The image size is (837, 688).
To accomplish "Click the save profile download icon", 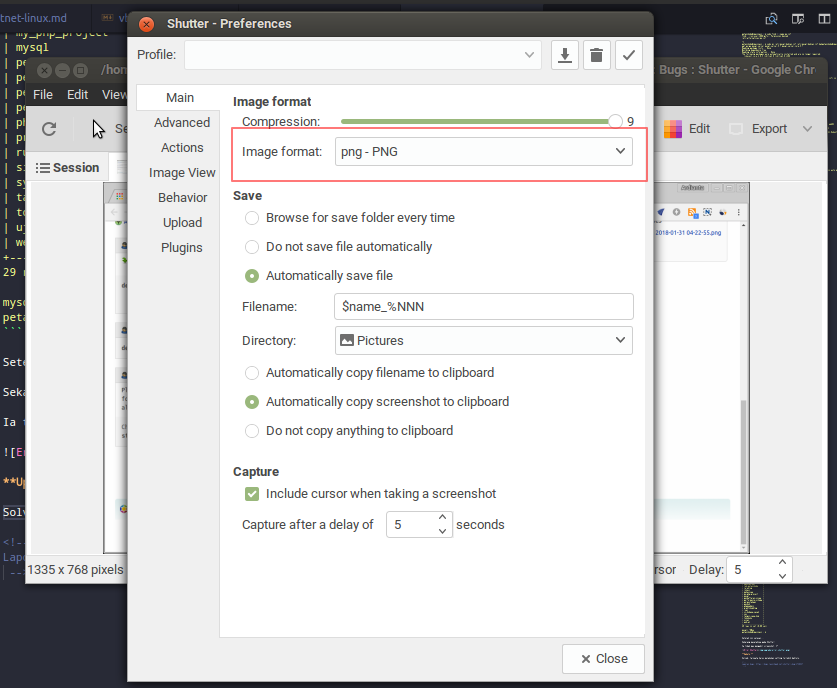I will point(565,56).
